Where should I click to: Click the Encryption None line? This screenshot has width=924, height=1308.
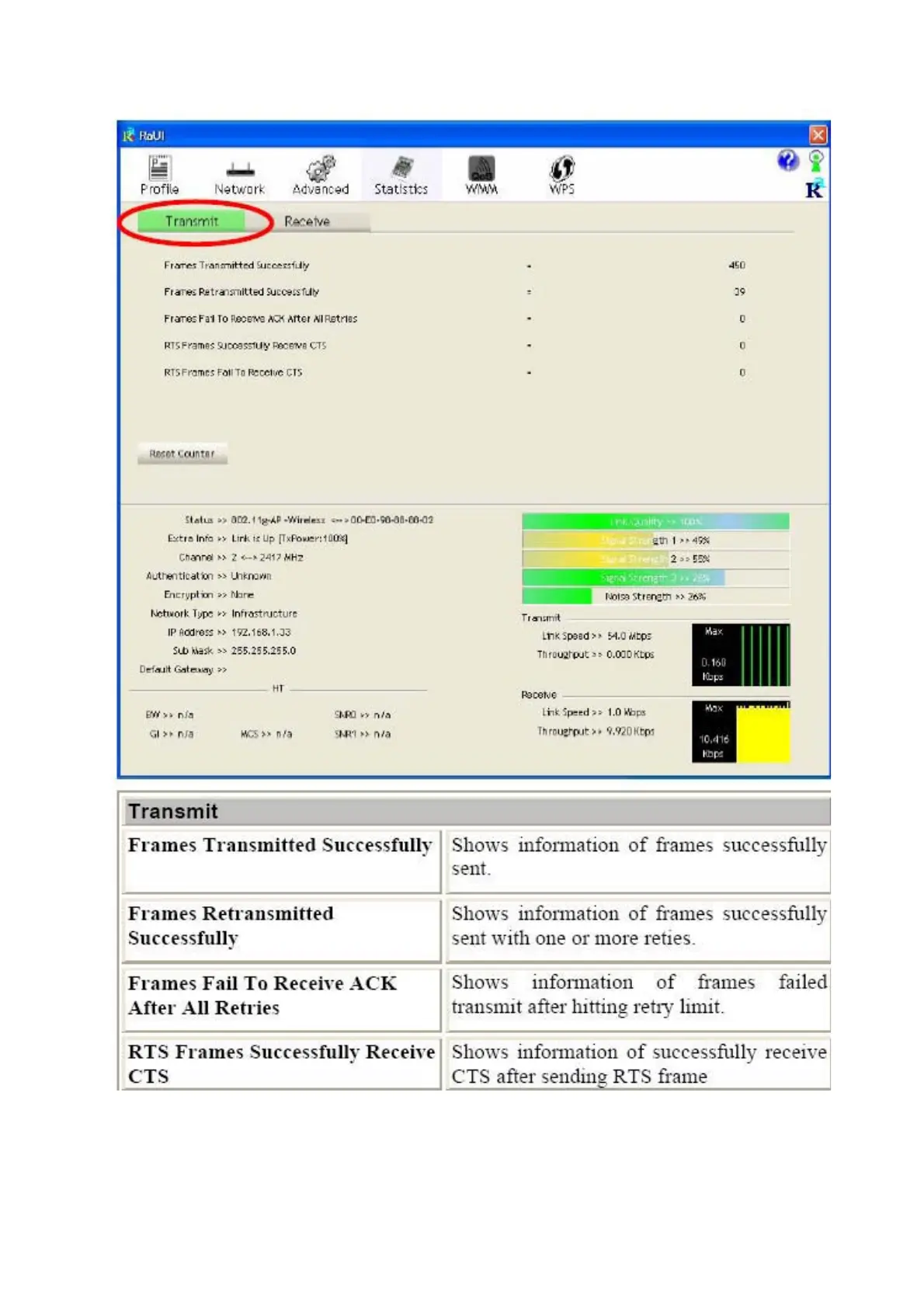click(x=209, y=595)
